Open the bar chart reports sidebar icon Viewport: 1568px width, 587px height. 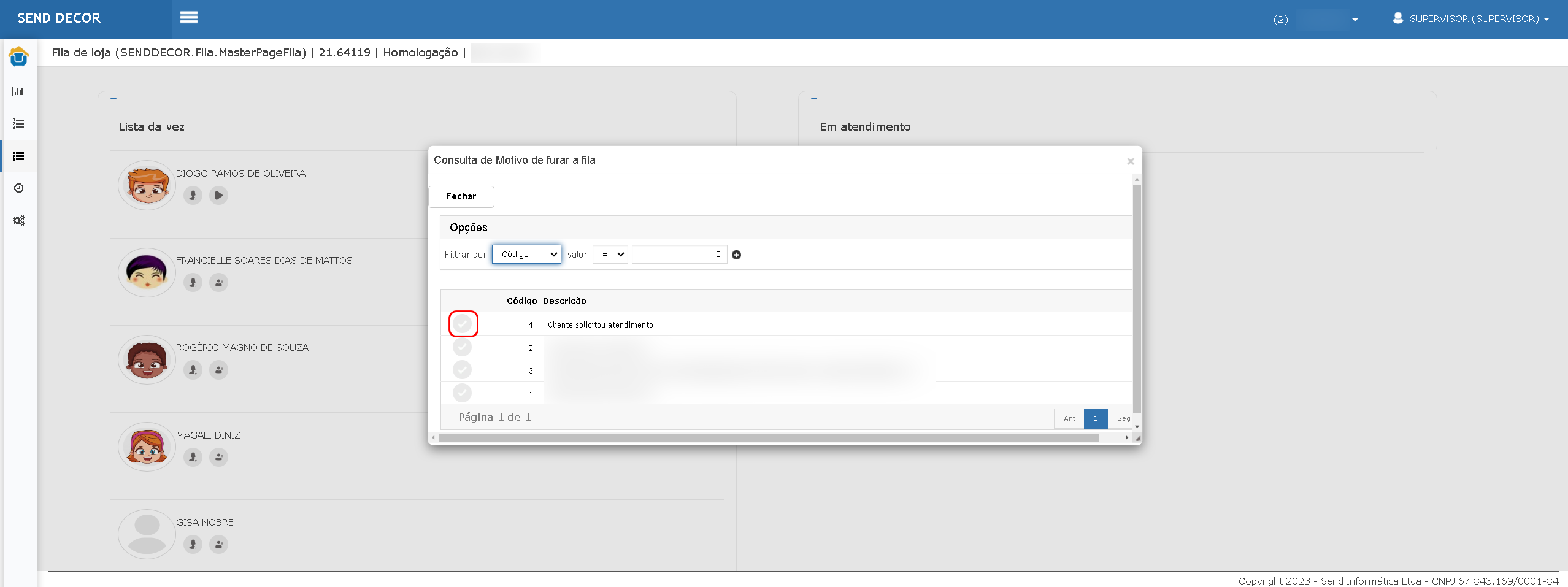click(18, 91)
